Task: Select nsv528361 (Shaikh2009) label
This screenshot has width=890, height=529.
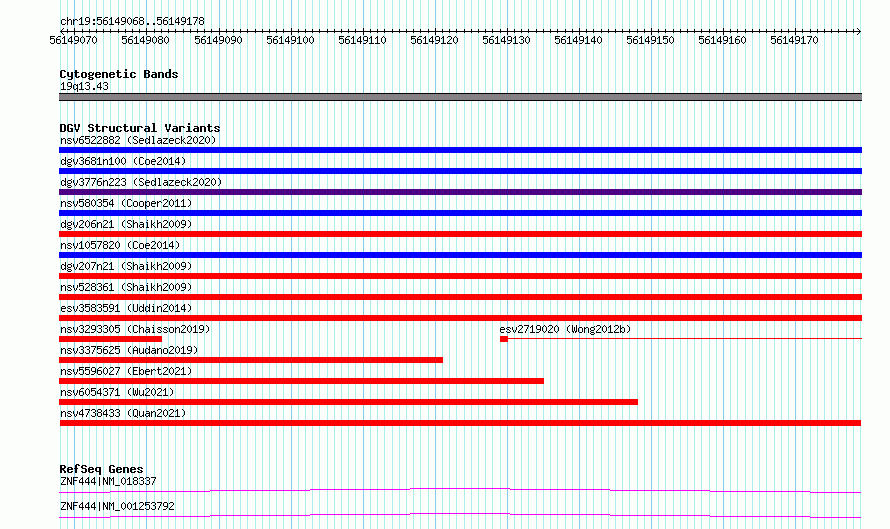Action: pyautogui.click(x=126, y=287)
